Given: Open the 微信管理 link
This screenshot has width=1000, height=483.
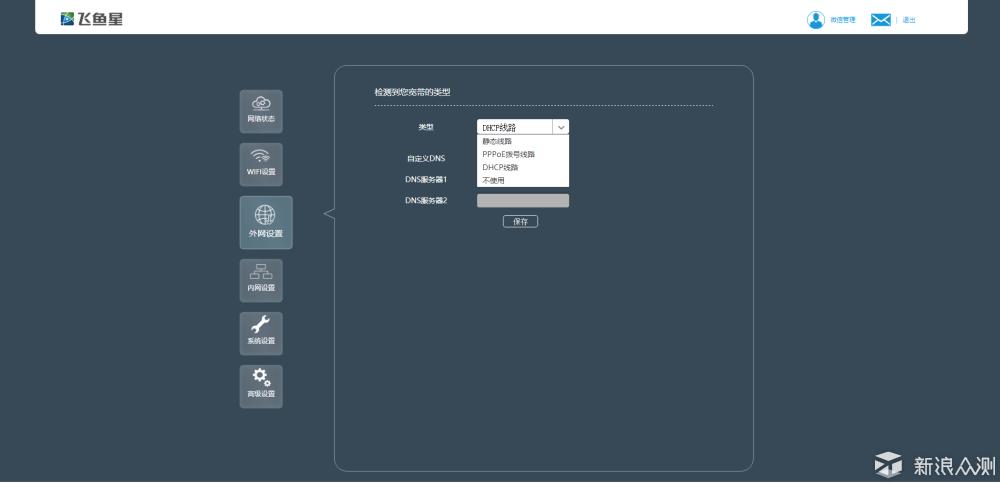Looking at the screenshot, I should click(x=842, y=20).
